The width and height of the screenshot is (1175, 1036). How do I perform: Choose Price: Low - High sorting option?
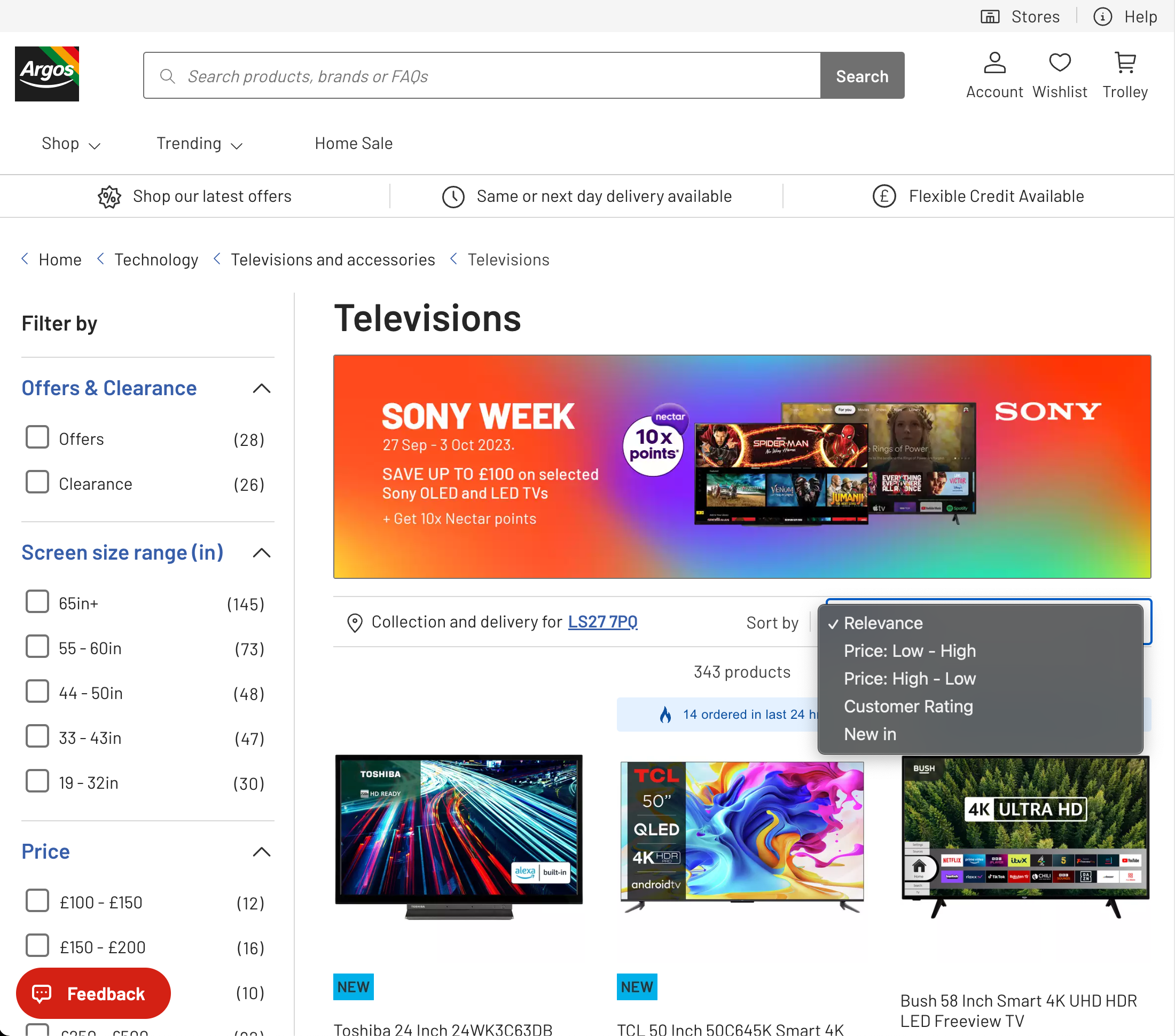click(910, 651)
